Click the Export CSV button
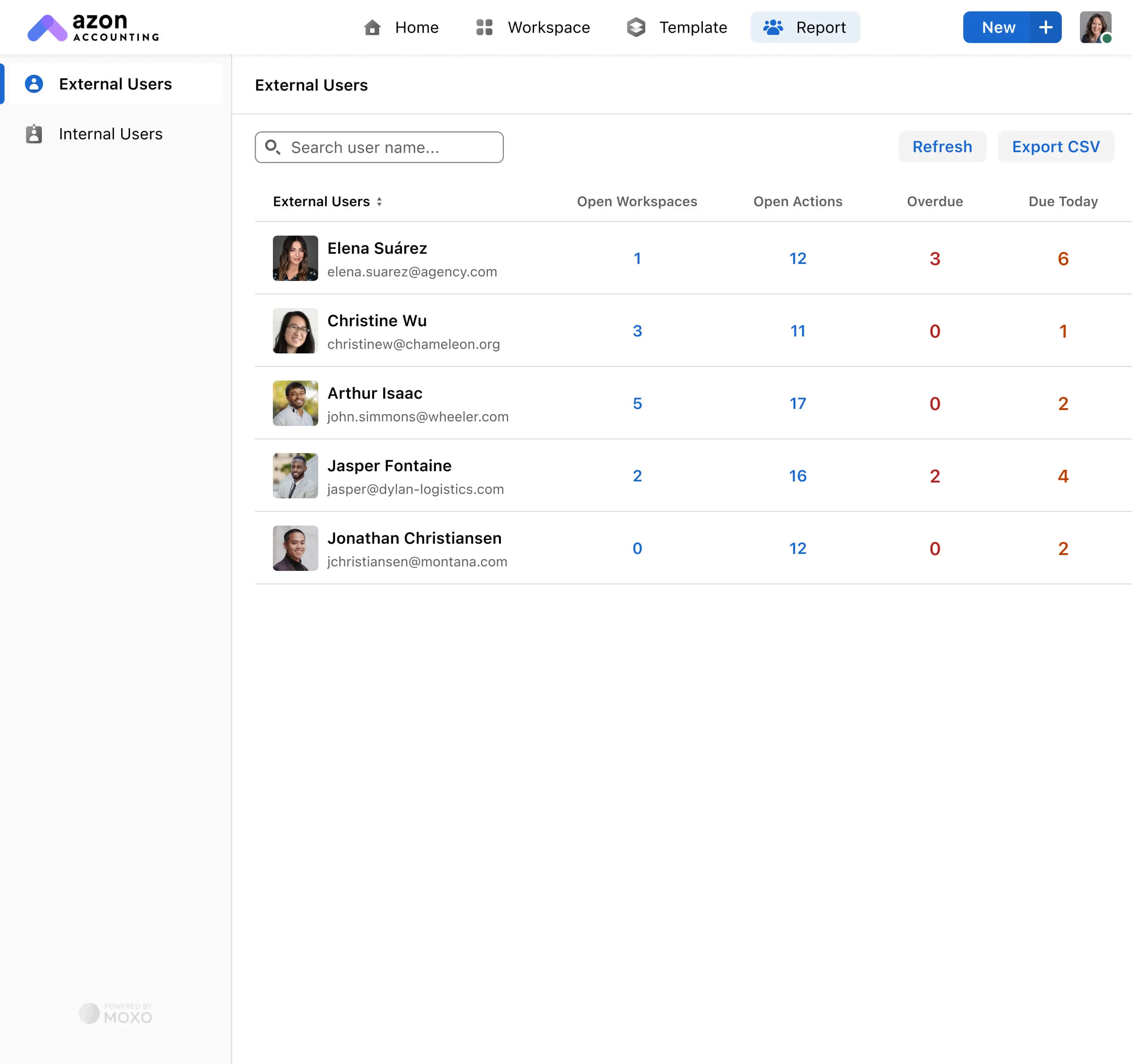Viewport: 1132px width, 1064px height. (1056, 146)
